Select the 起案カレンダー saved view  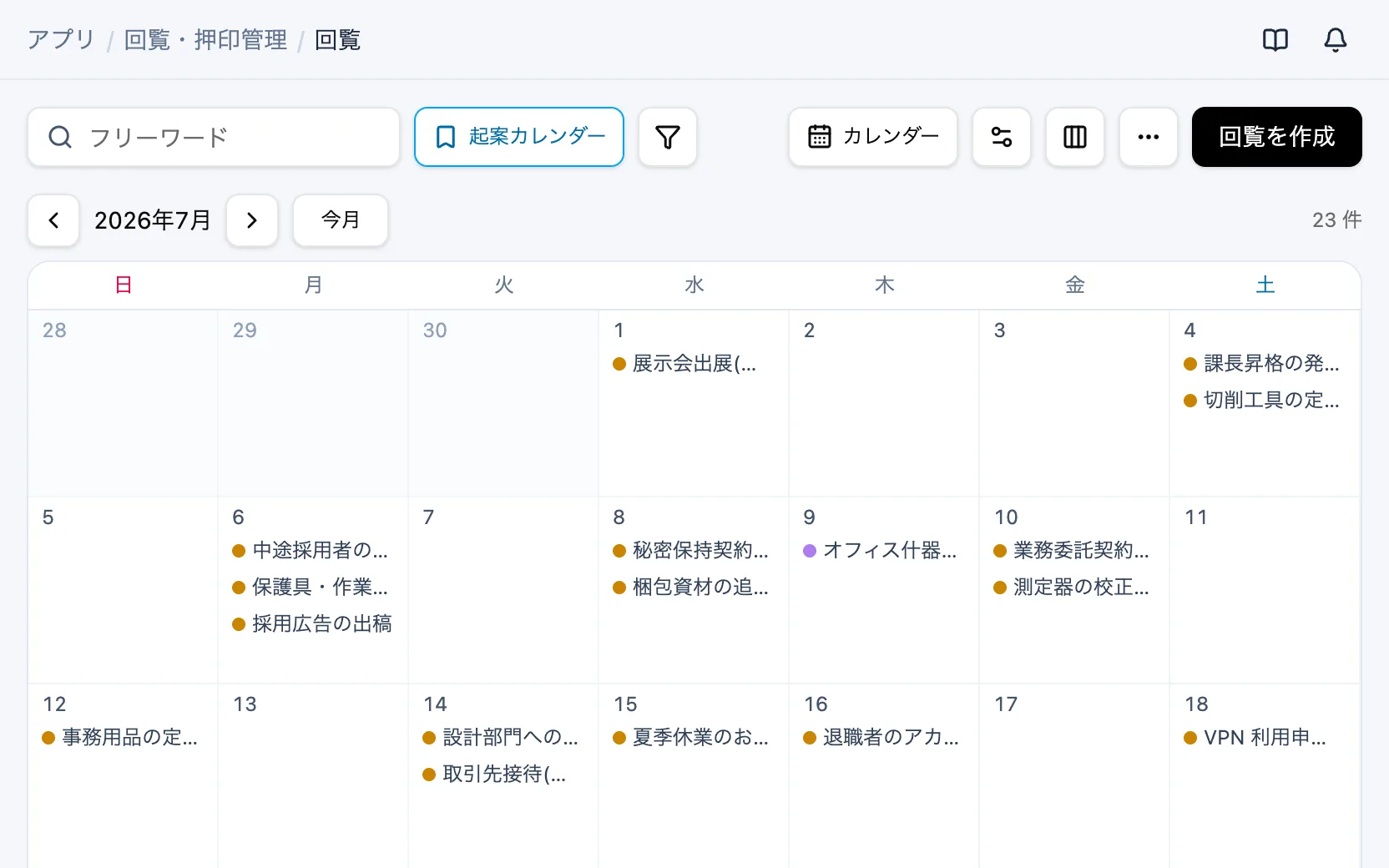(519, 137)
